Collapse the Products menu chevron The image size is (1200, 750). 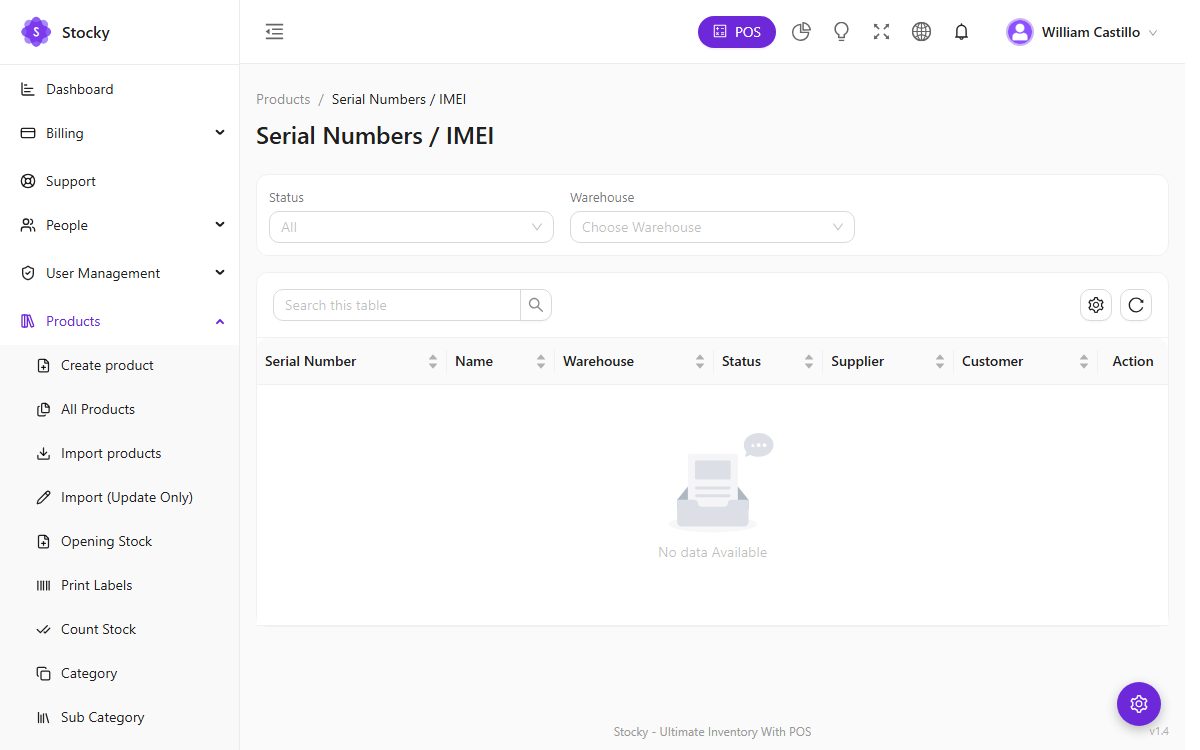point(220,321)
